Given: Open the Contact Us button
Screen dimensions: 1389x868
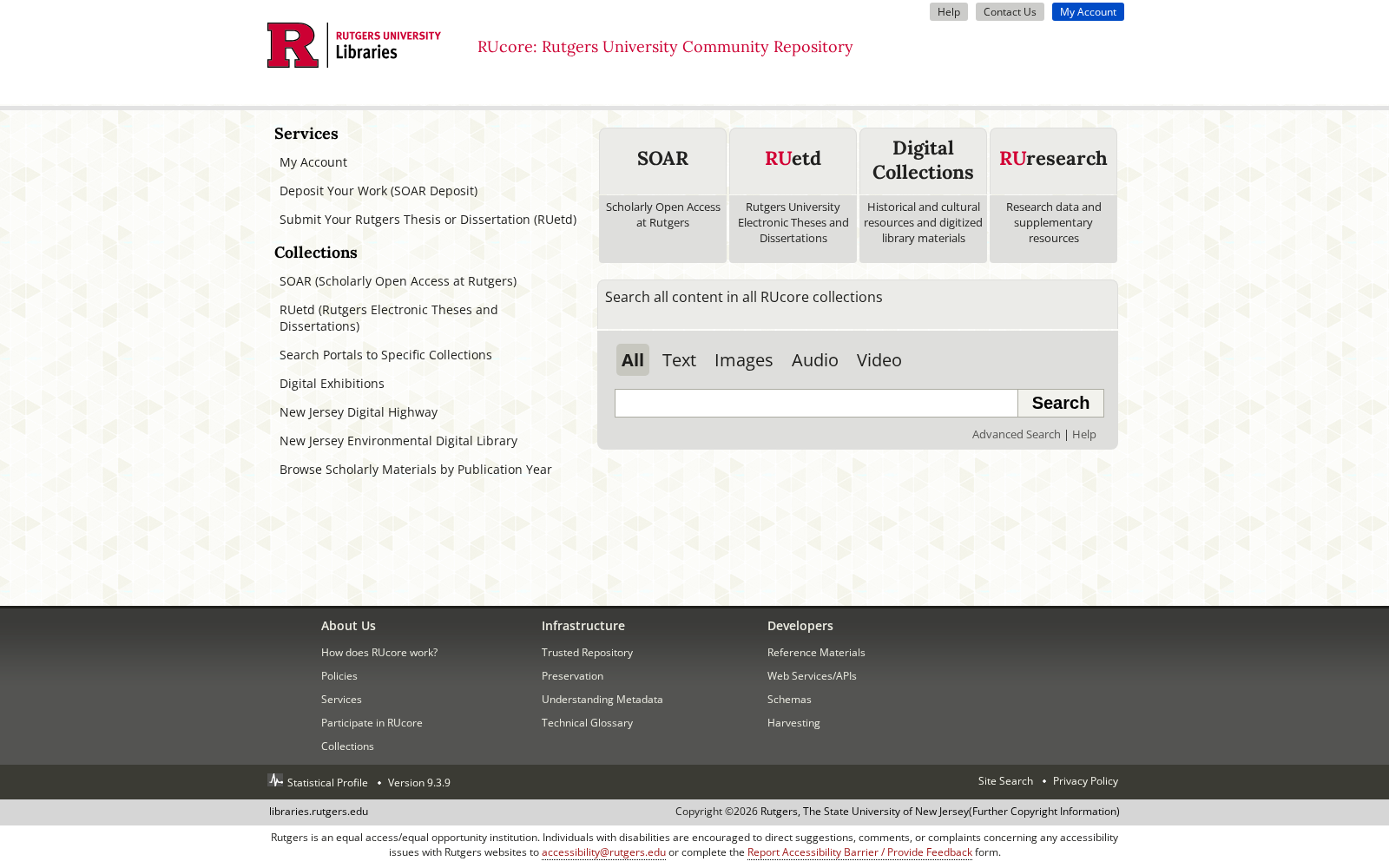Looking at the screenshot, I should tap(1010, 12).
